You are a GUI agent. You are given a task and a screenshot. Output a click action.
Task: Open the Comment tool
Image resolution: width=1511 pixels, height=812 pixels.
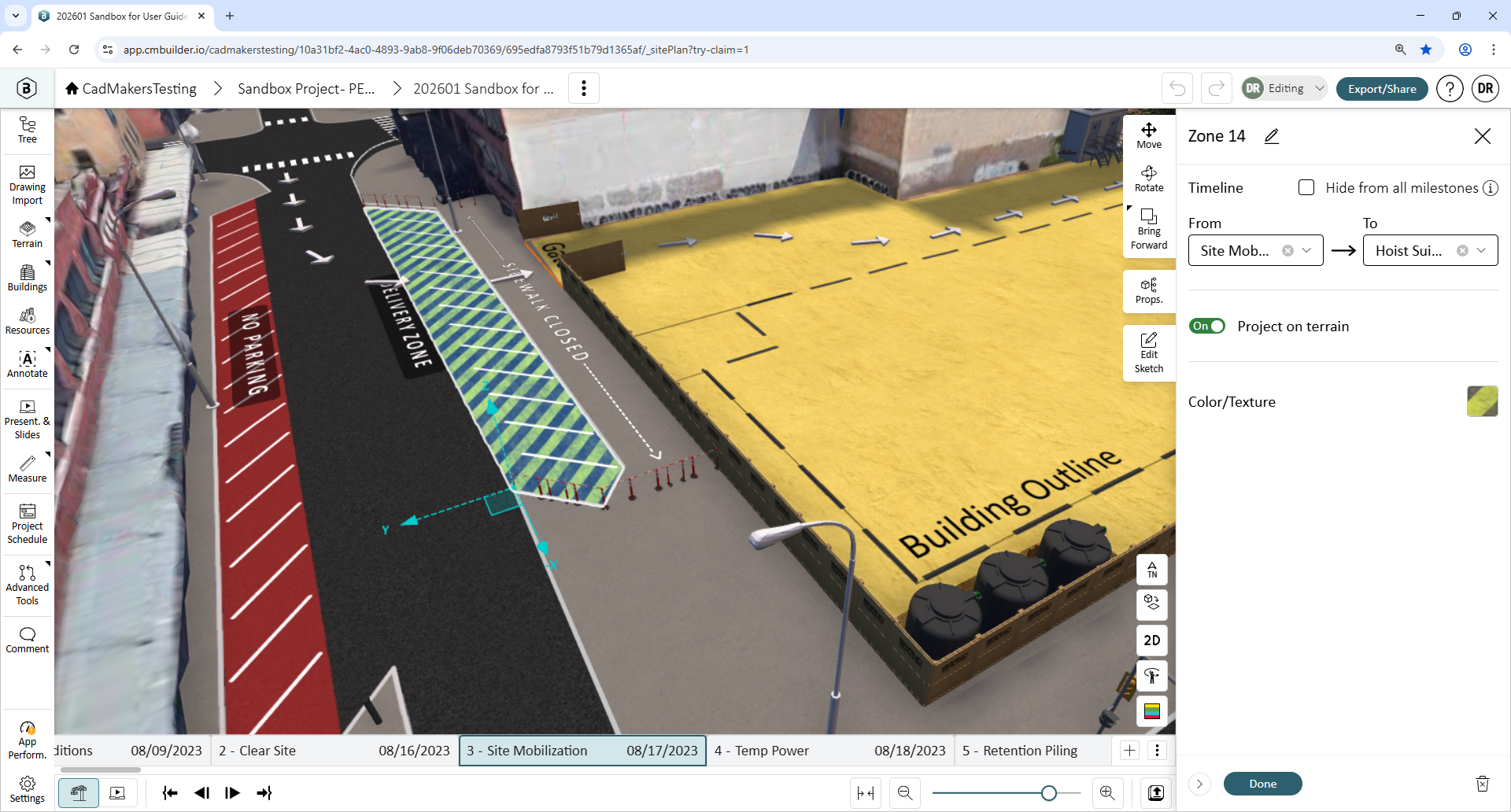click(x=28, y=640)
